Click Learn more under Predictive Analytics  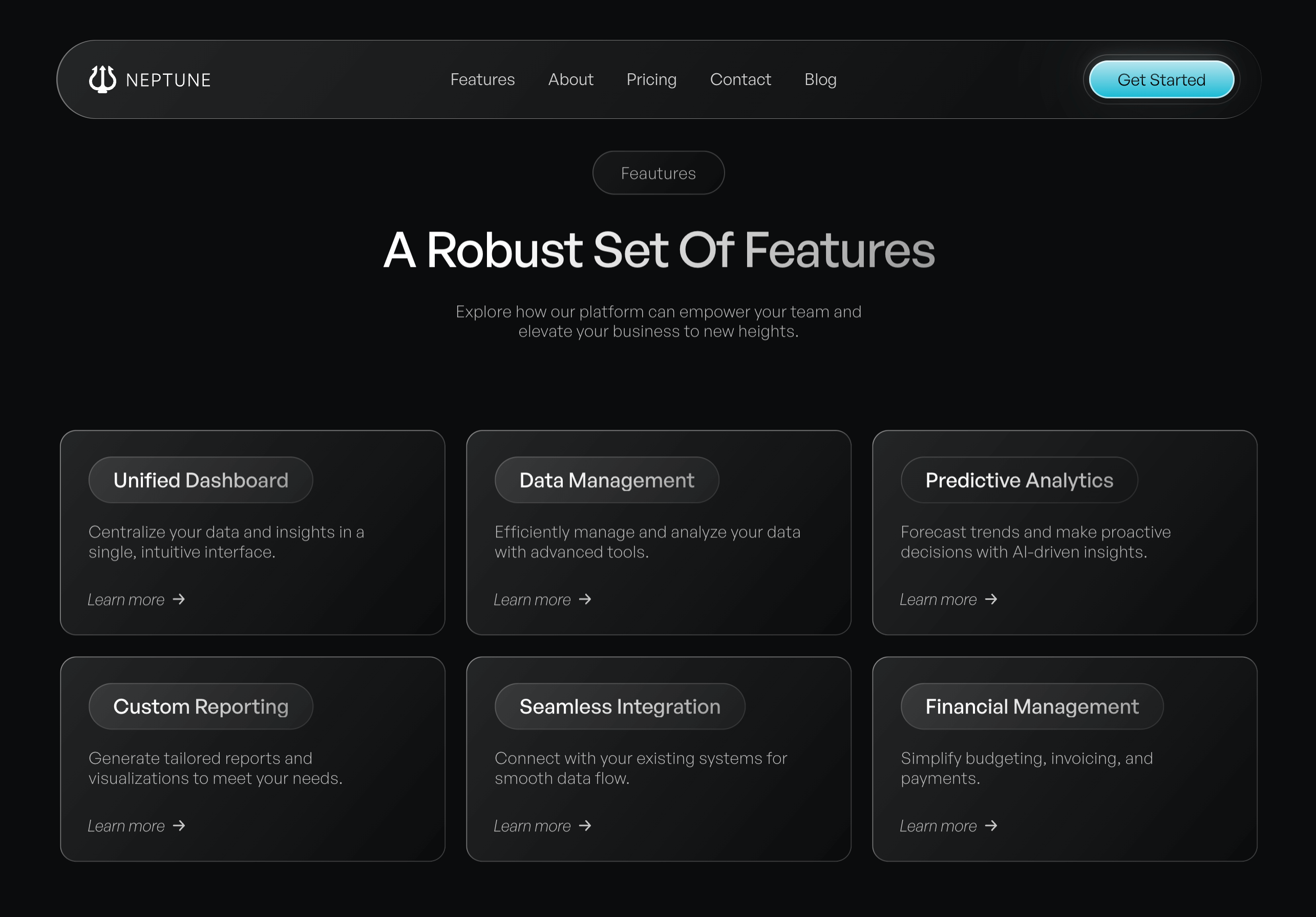click(x=938, y=600)
